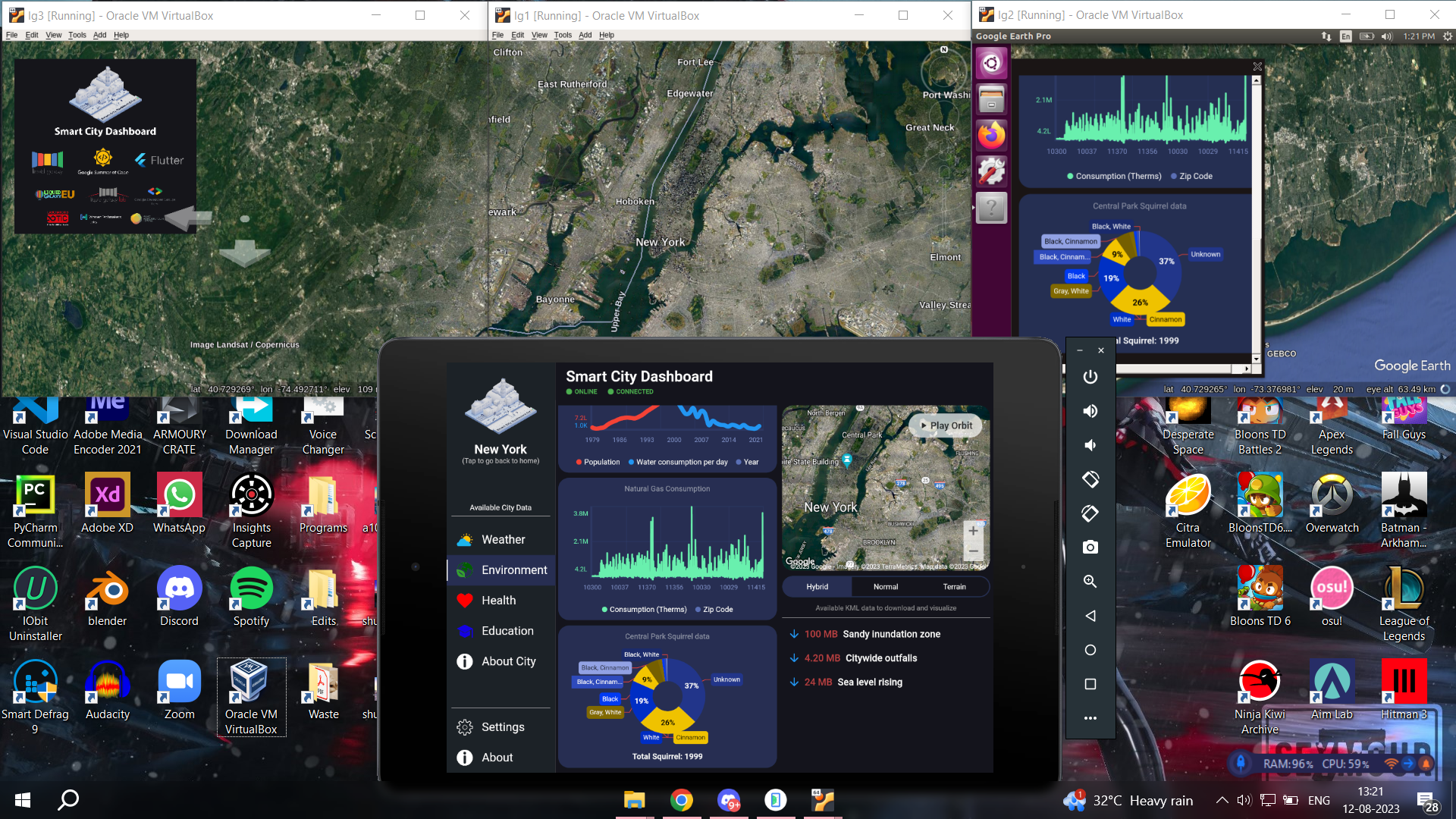This screenshot has height=819, width=1456.
Task: Click the map zoom in plus button
Action: (973, 531)
